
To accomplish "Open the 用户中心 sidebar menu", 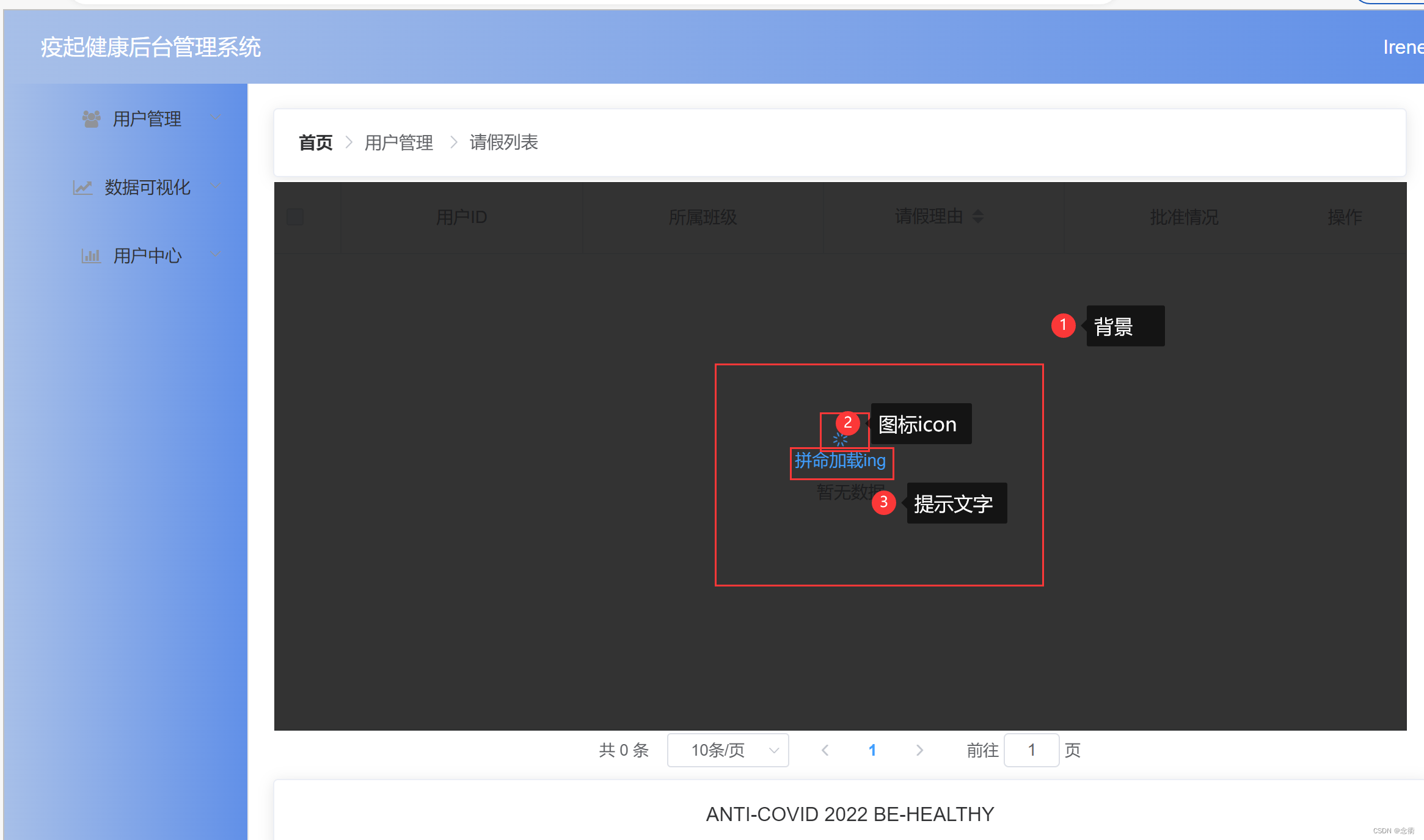I will tap(147, 255).
